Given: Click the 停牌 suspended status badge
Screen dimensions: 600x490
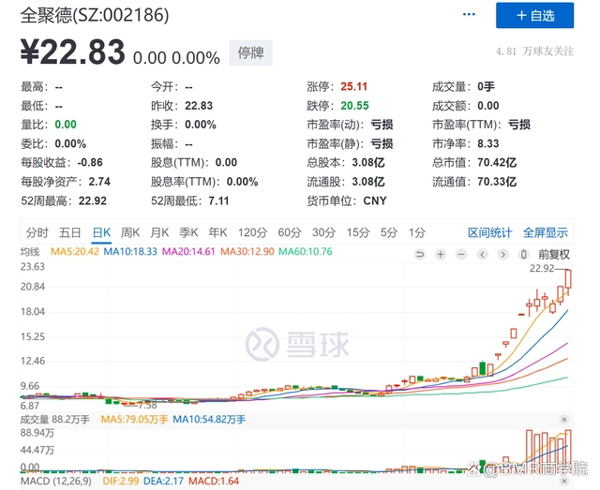Looking at the screenshot, I should click(x=251, y=53).
